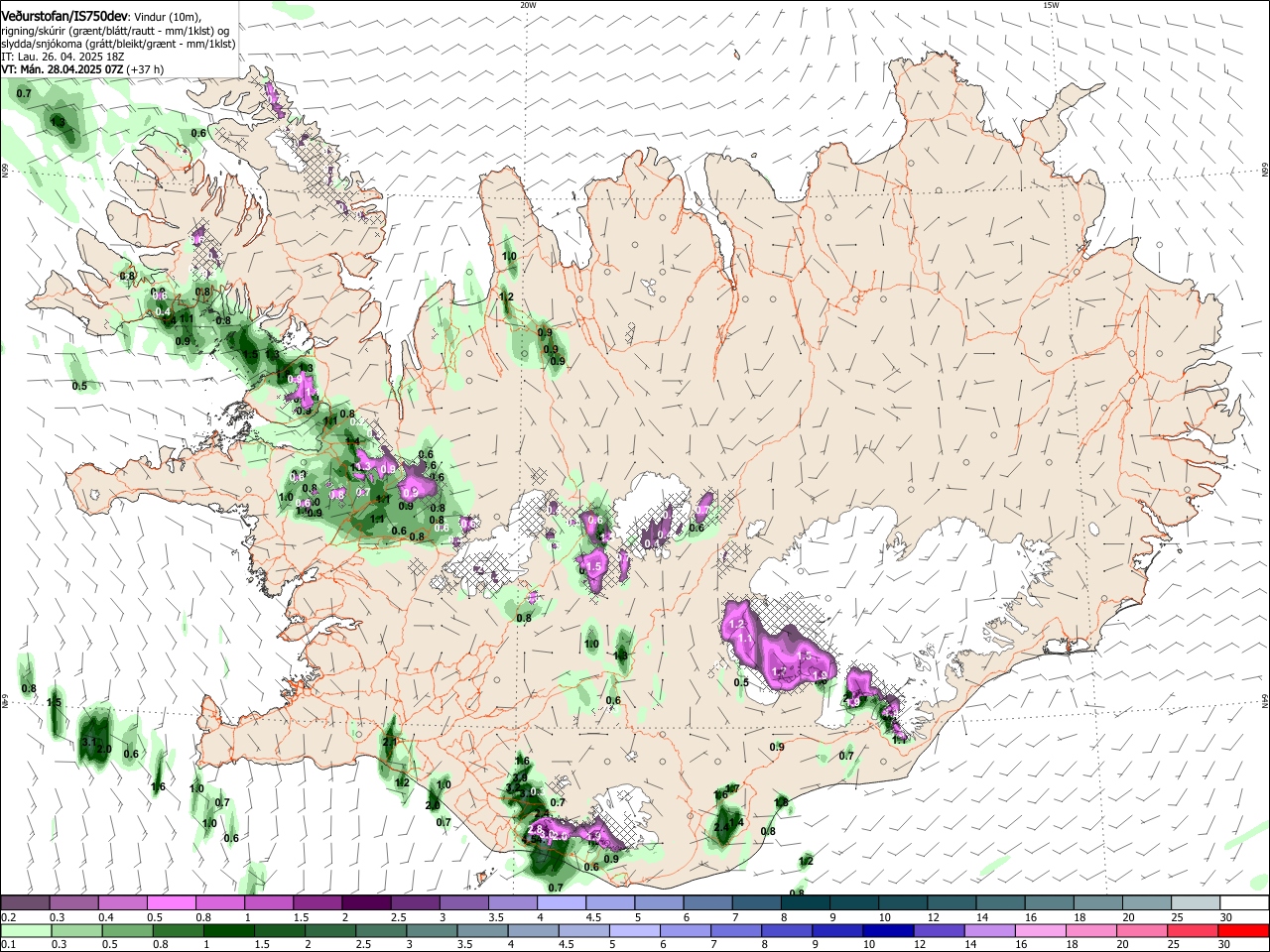Click the light pink rain swatch from 16 to 18
Image resolution: width=1270 pixels, height=952 pixels.
[1040, 930]
